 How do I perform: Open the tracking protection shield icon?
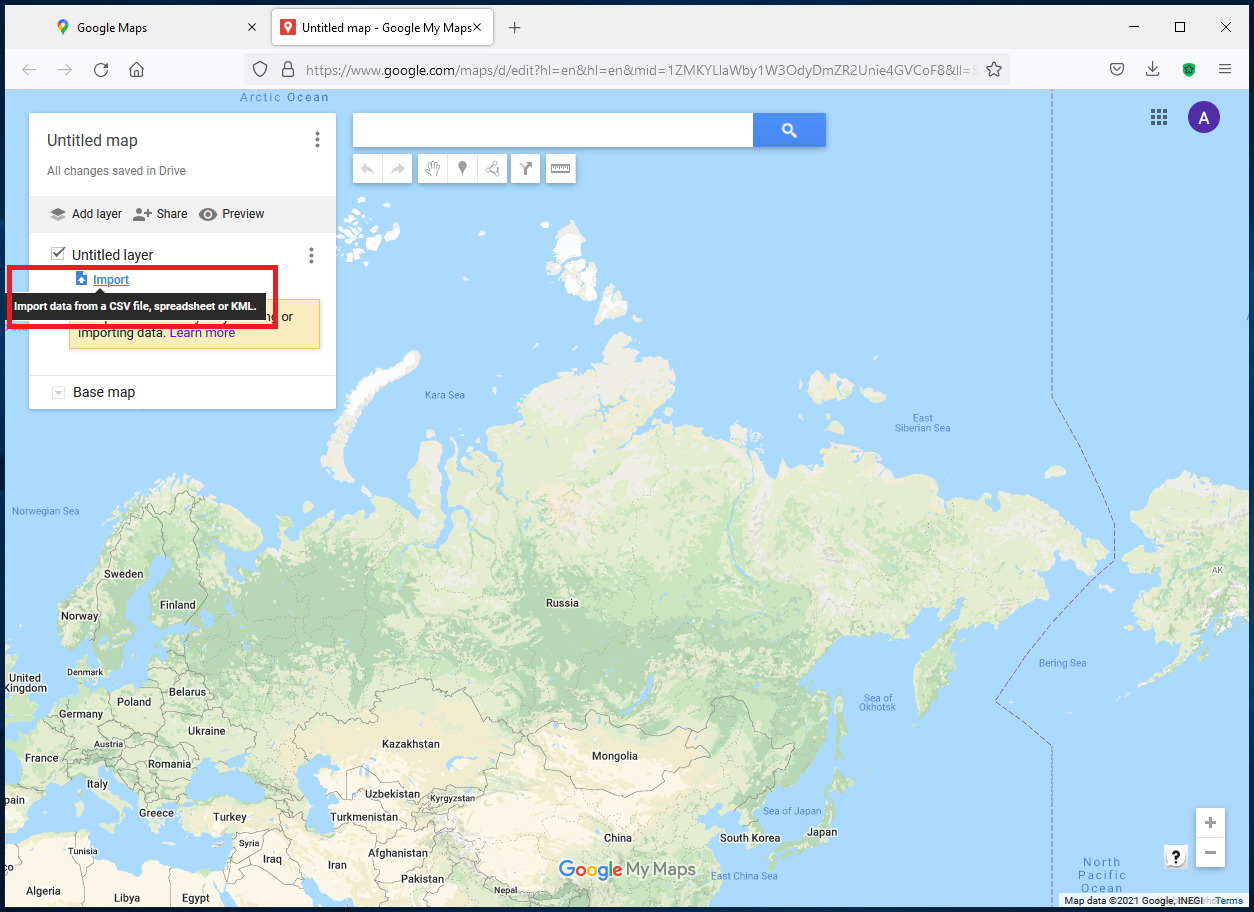point(259,69)
